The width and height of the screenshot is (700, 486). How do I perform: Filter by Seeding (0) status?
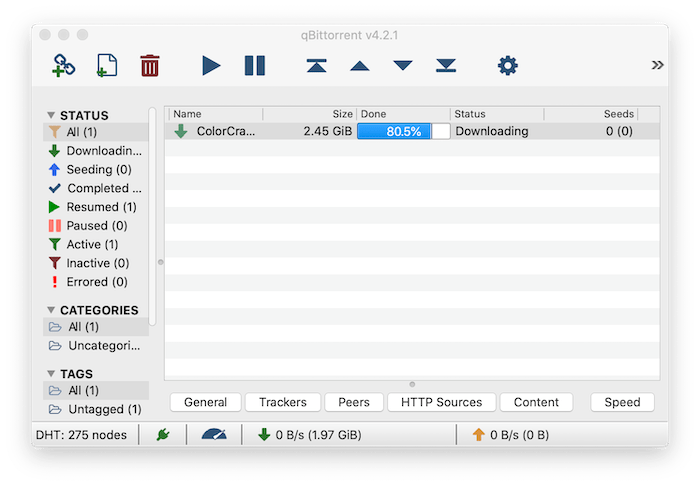[96, 170]
